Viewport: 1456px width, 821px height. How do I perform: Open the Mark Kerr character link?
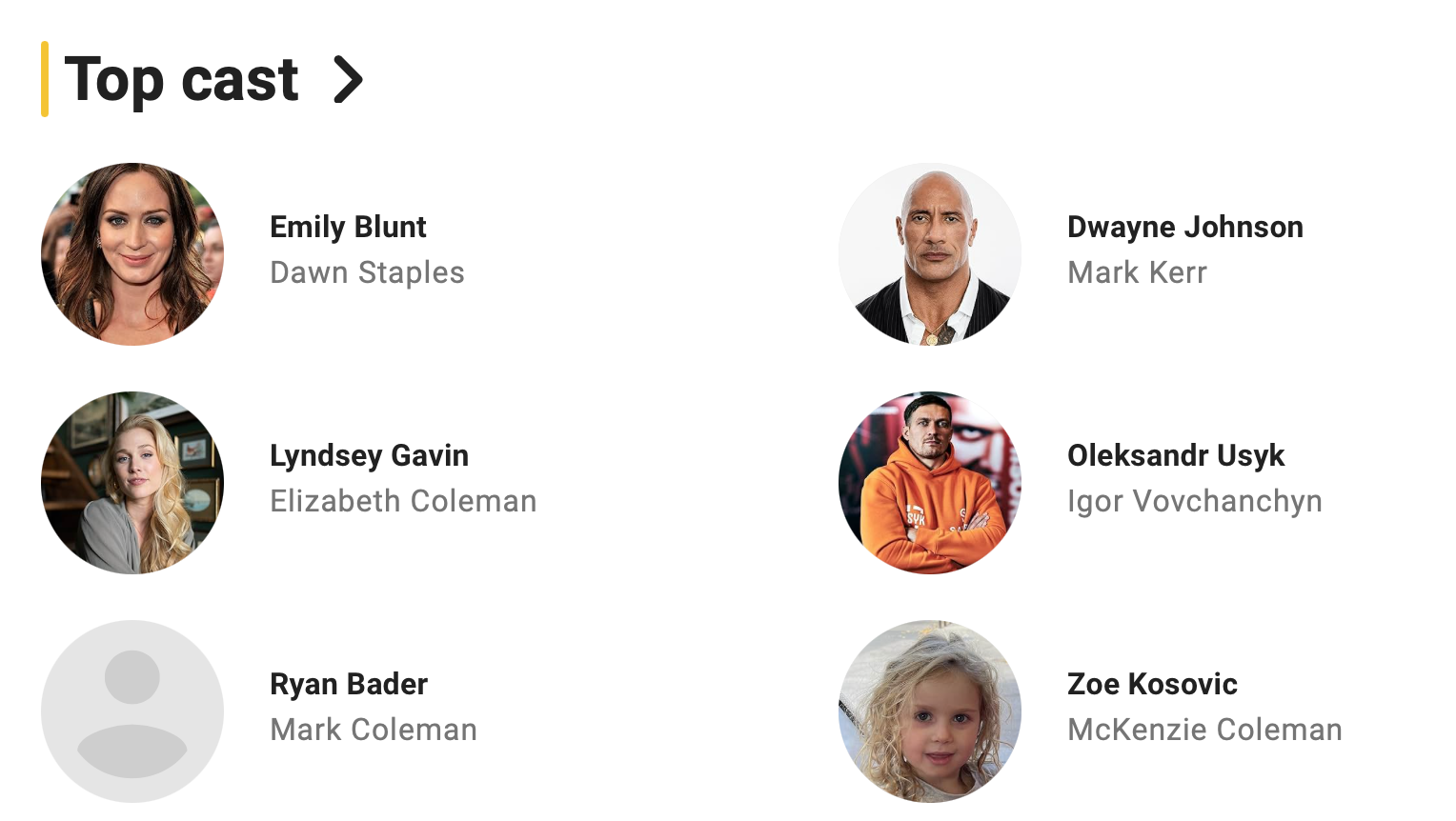(x=1137, y=272)
